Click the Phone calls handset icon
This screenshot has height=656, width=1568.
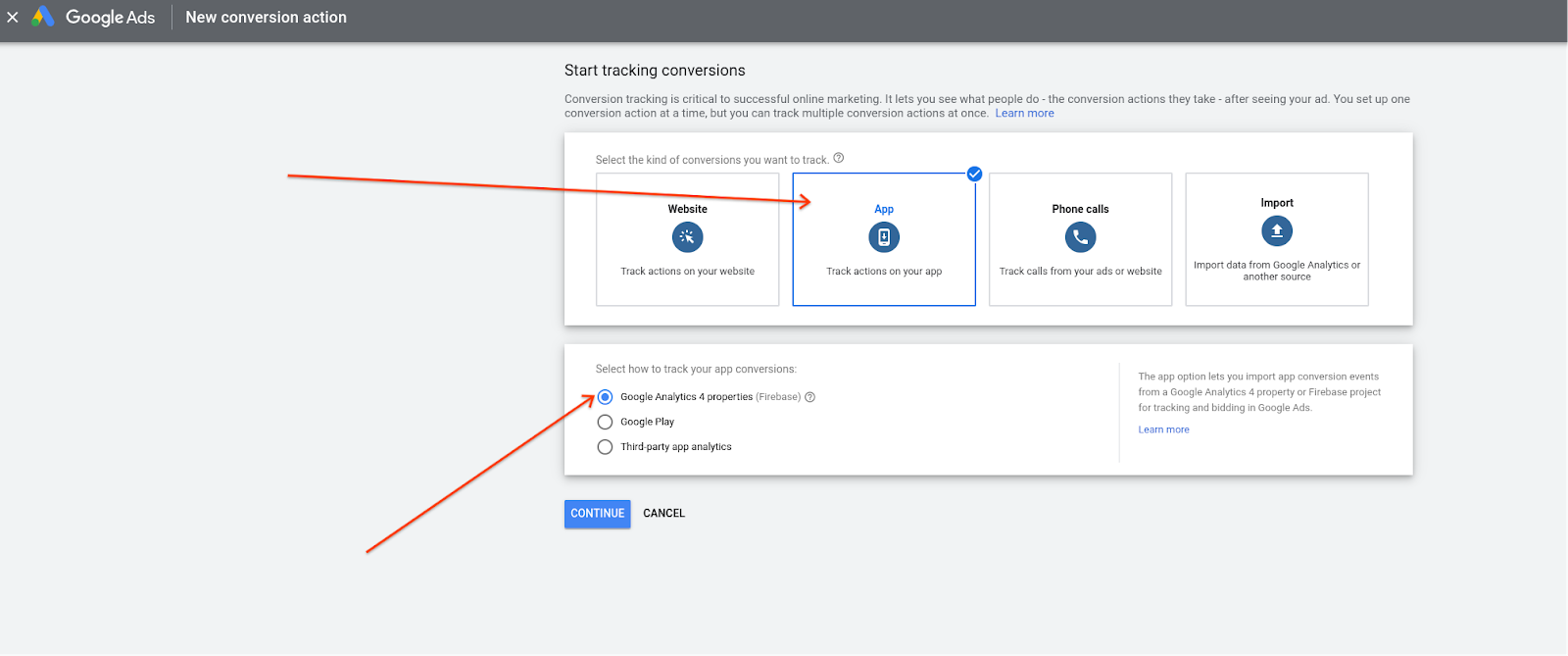tap(1080, 237)
